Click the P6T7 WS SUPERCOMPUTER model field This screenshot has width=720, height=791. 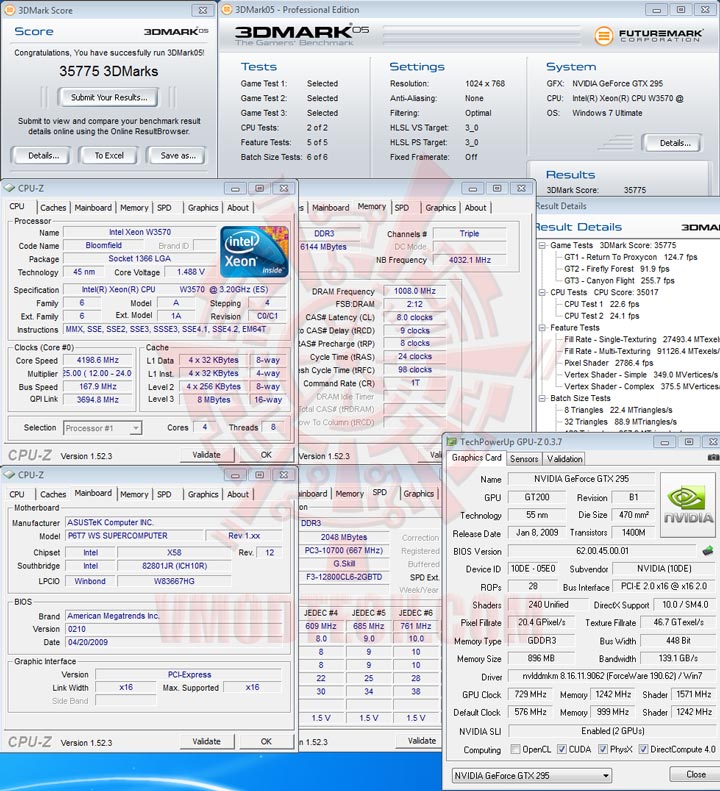click(x=134, y=536)
